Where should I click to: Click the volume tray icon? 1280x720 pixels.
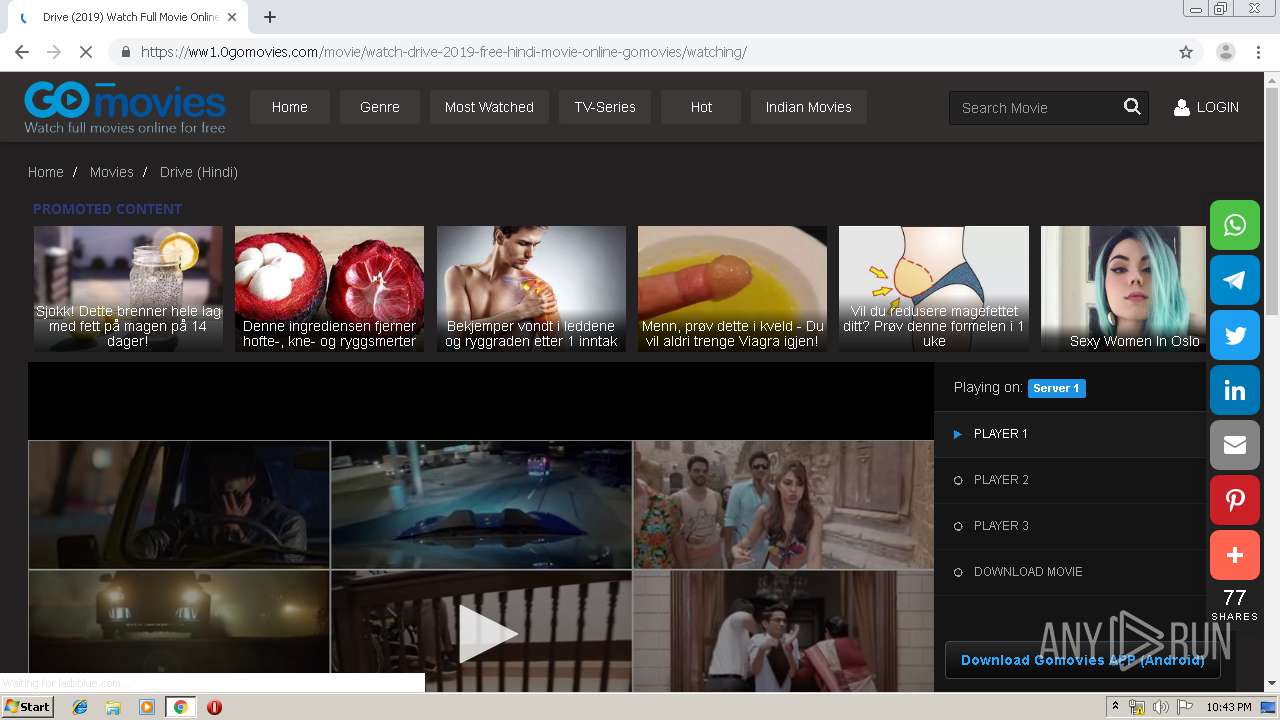click(1160, 707)
